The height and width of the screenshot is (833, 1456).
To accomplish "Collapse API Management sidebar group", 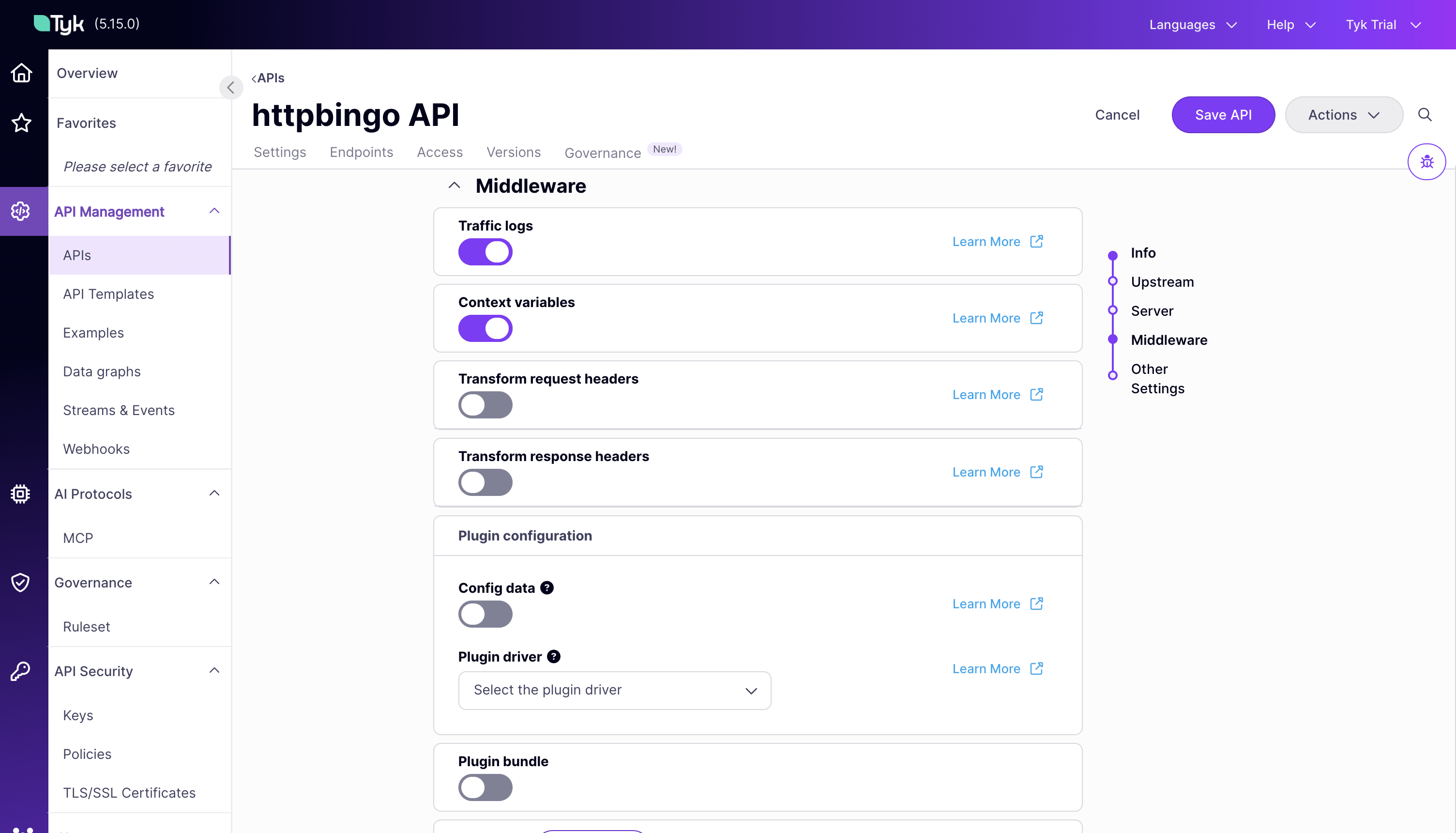I will [x=214, y=211].
